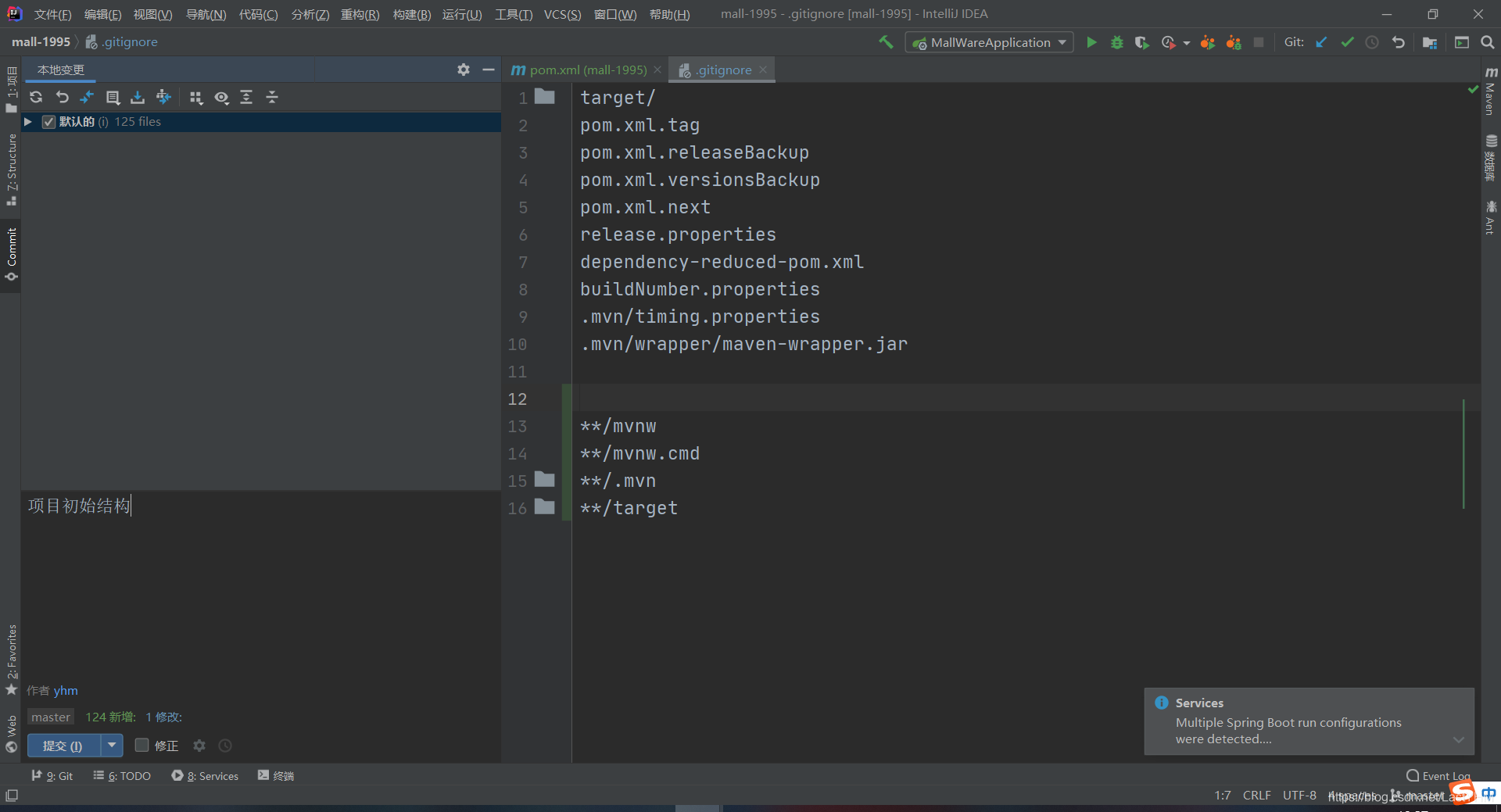Toggle tool window buttons icon in status bar corner
The height and width of the screenshot is (812, 1501).
point(12,796)
